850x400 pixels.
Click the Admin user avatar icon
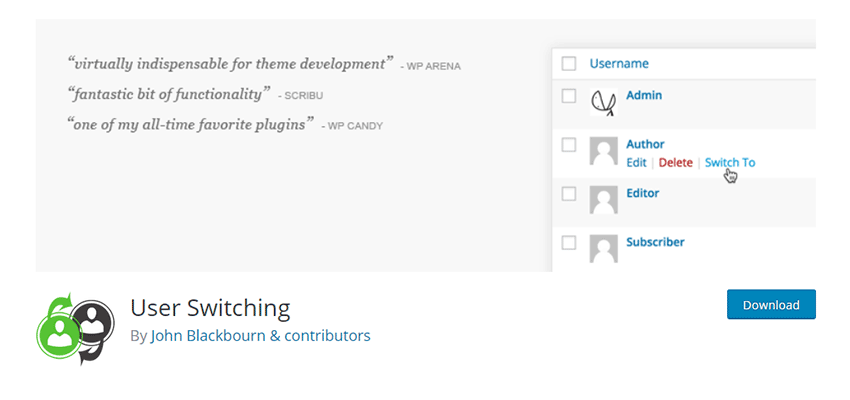coord(603,102)
